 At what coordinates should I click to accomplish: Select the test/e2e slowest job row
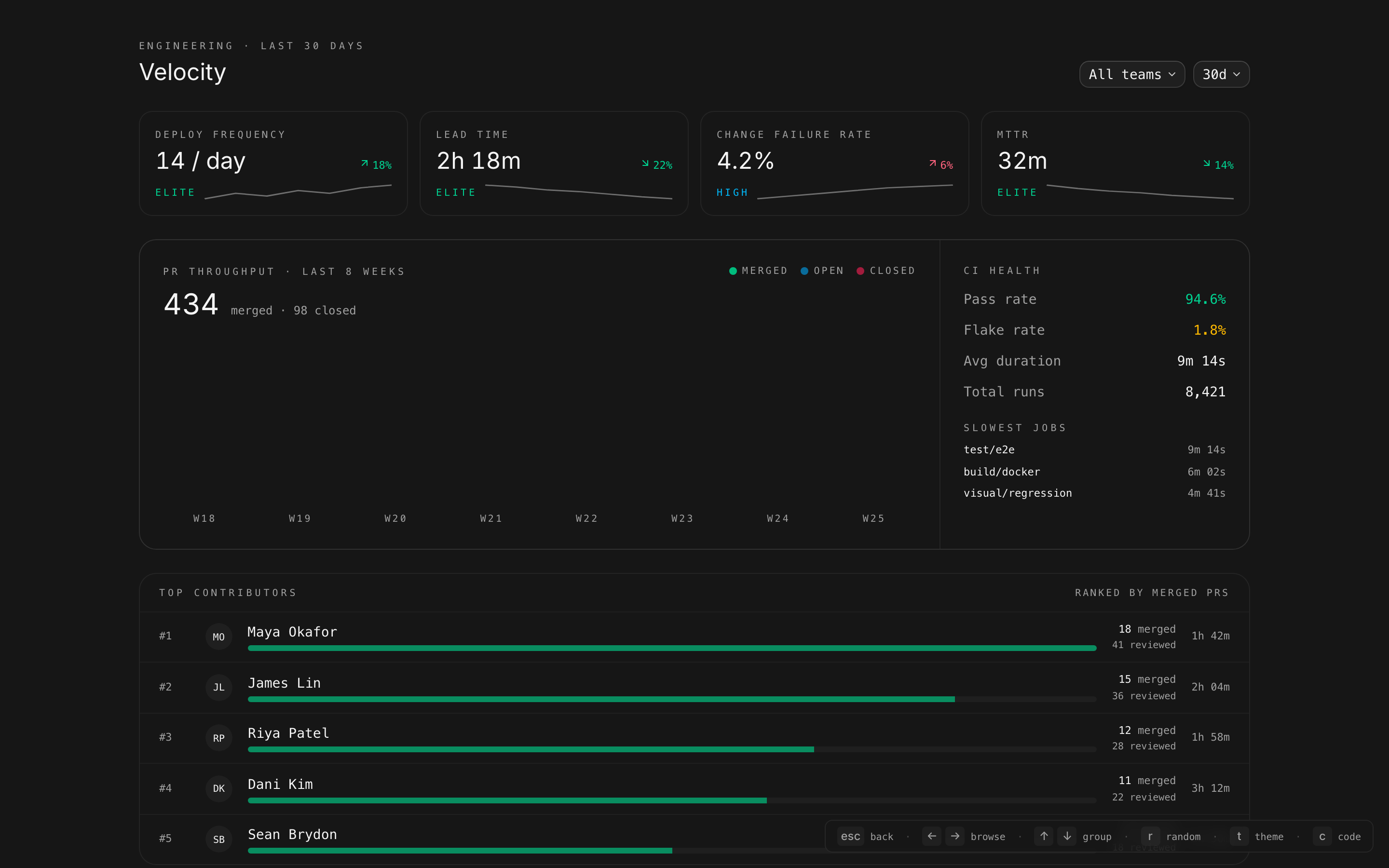coord(1094,449)
